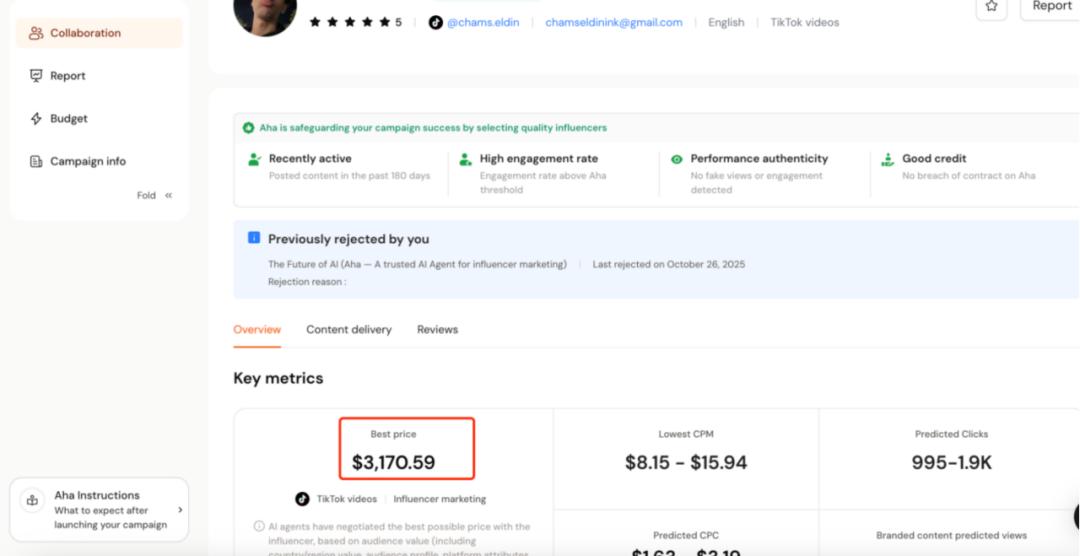Click the TikTok icon beside @chams.eldin

[x=436, y=22]
